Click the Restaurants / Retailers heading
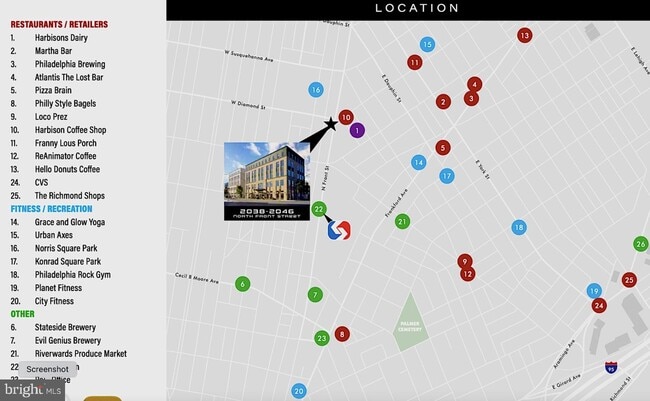Viewport: 650px width, 401px height. click(x=59, y=24)
